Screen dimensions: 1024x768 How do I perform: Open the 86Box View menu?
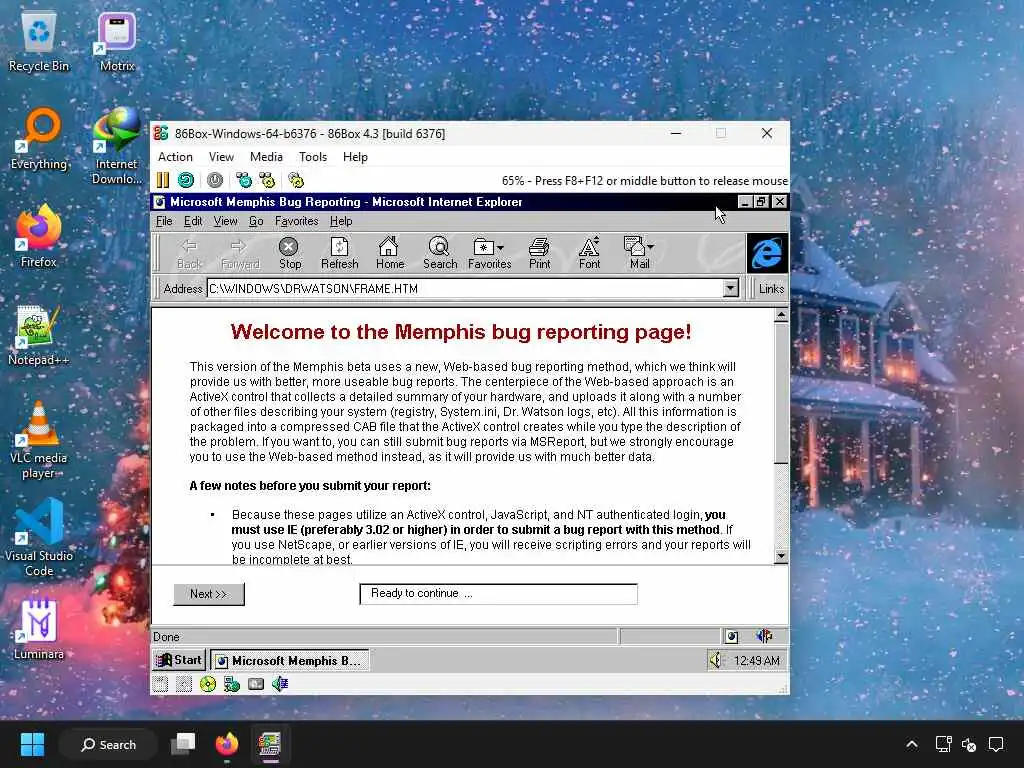221,157
